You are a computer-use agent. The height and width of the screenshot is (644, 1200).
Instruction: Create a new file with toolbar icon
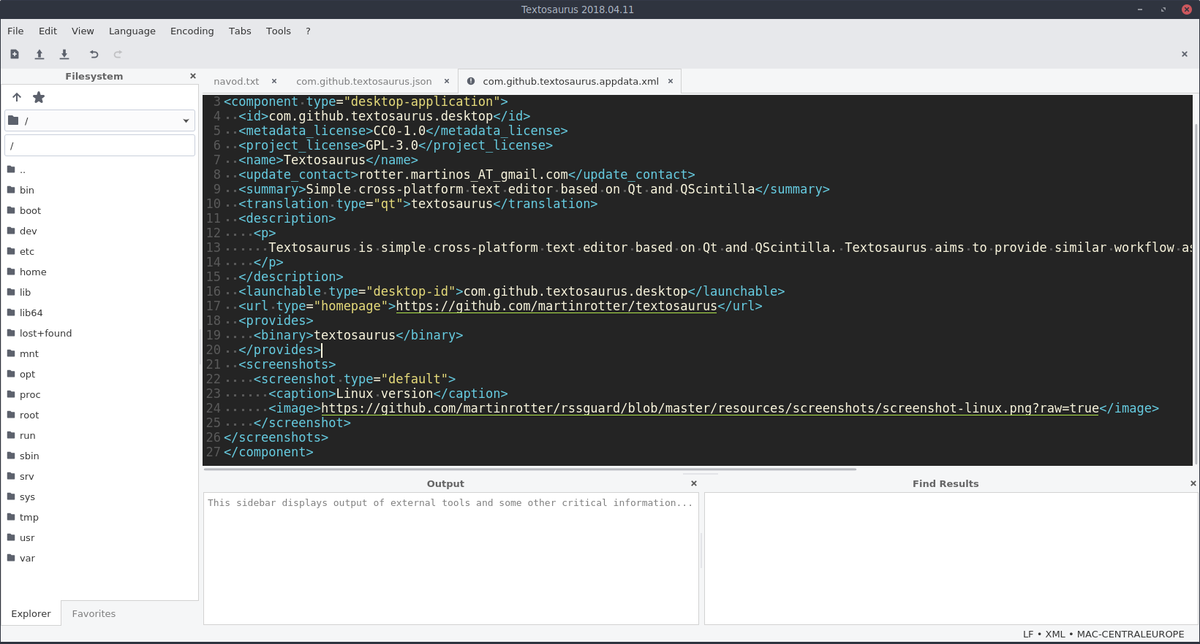[14, 55]
